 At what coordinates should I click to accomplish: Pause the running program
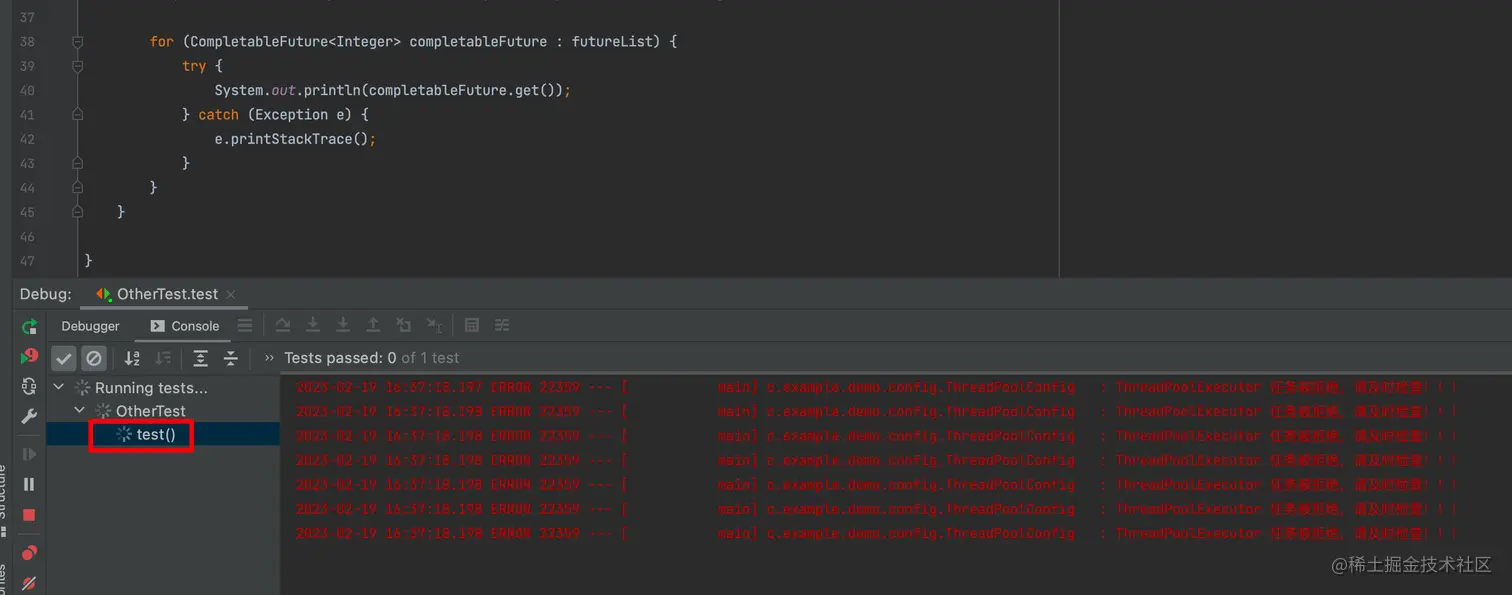(29, 484)
